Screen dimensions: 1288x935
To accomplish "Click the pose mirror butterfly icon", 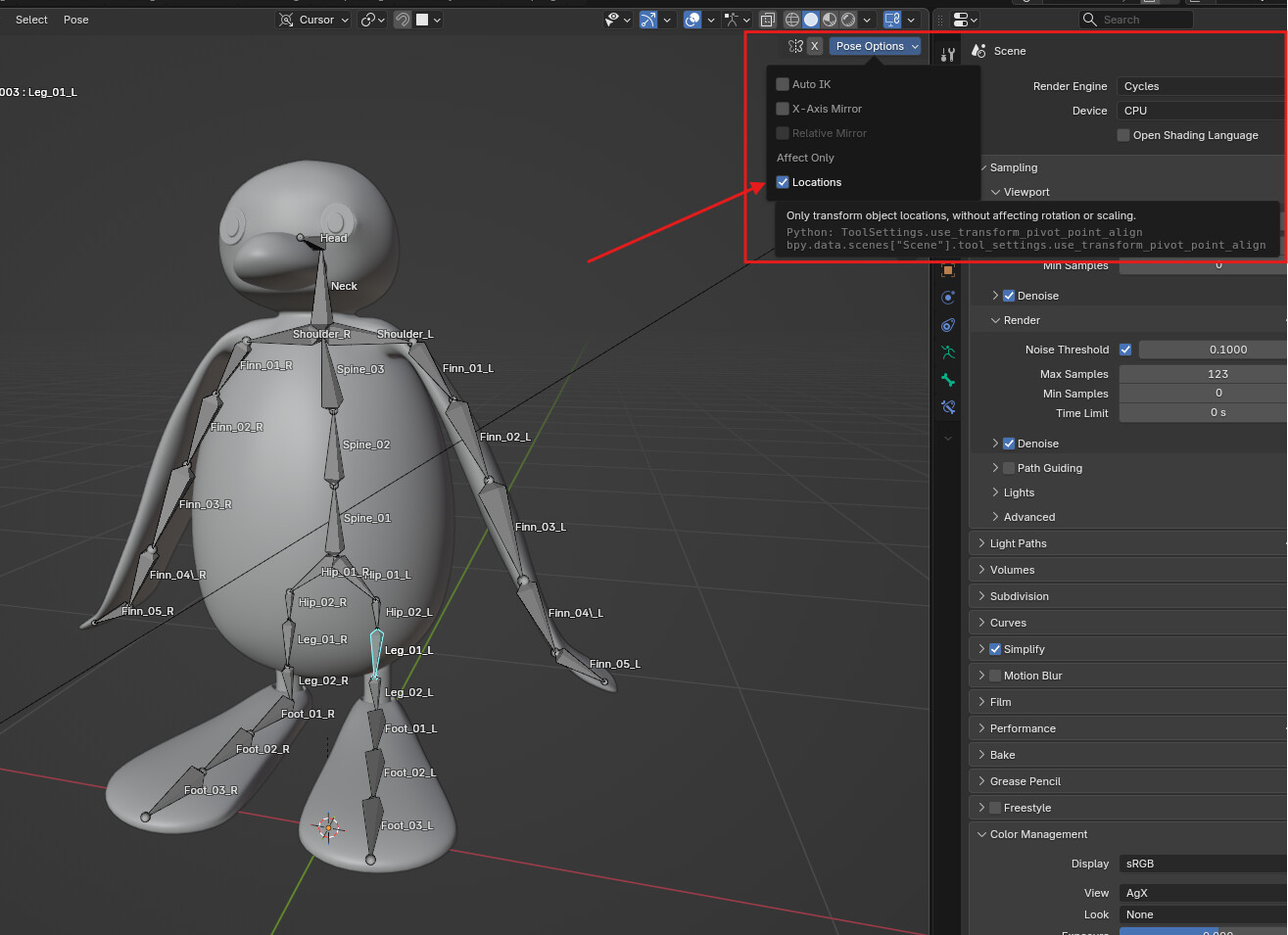I will [795, 46].
